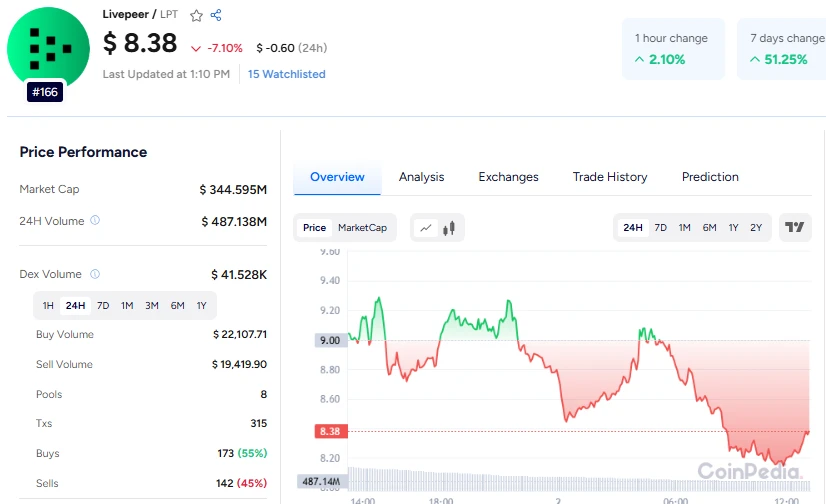
Task: Open TradingView chart icon
Action: 795,228
